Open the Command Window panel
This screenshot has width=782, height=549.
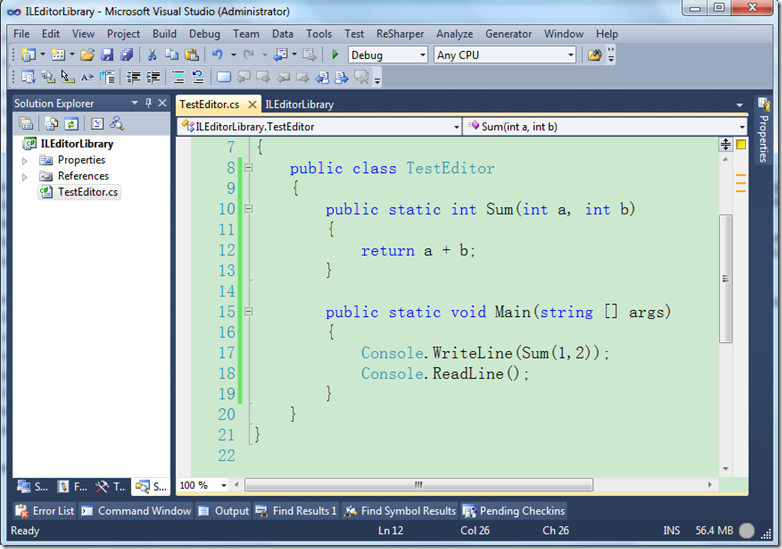136,511
